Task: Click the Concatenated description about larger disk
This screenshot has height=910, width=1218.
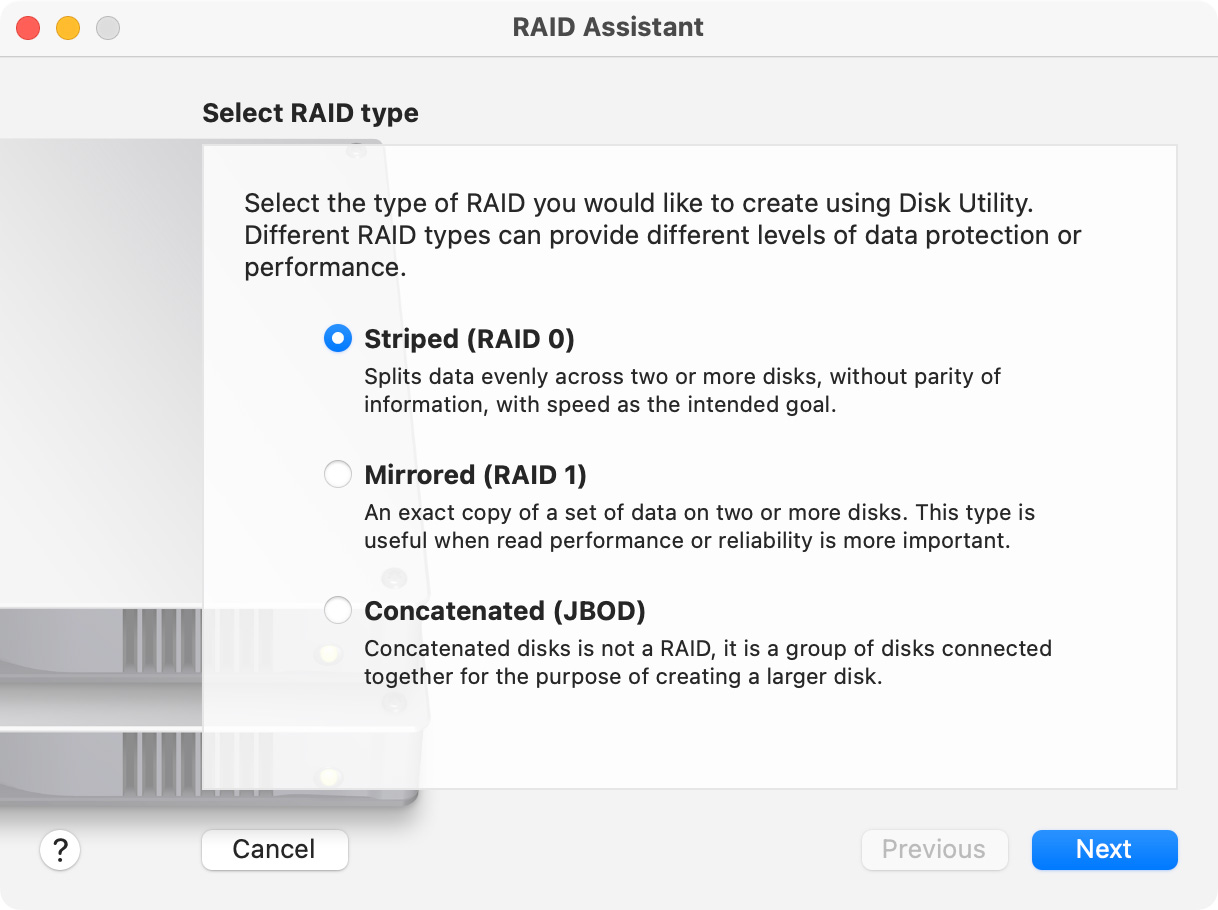Action: pyautogui.click(x=708, y=662)
